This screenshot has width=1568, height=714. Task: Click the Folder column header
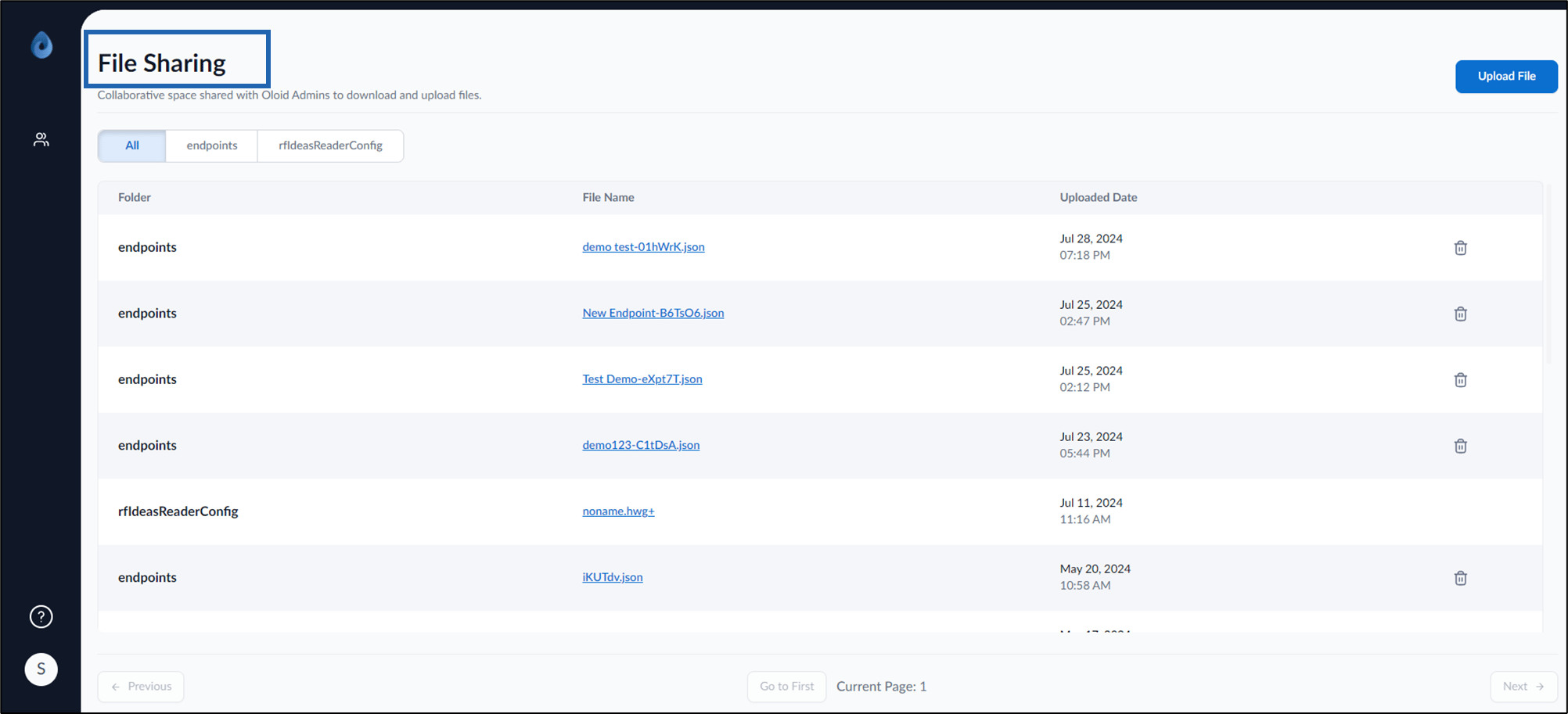pos(135,197)
